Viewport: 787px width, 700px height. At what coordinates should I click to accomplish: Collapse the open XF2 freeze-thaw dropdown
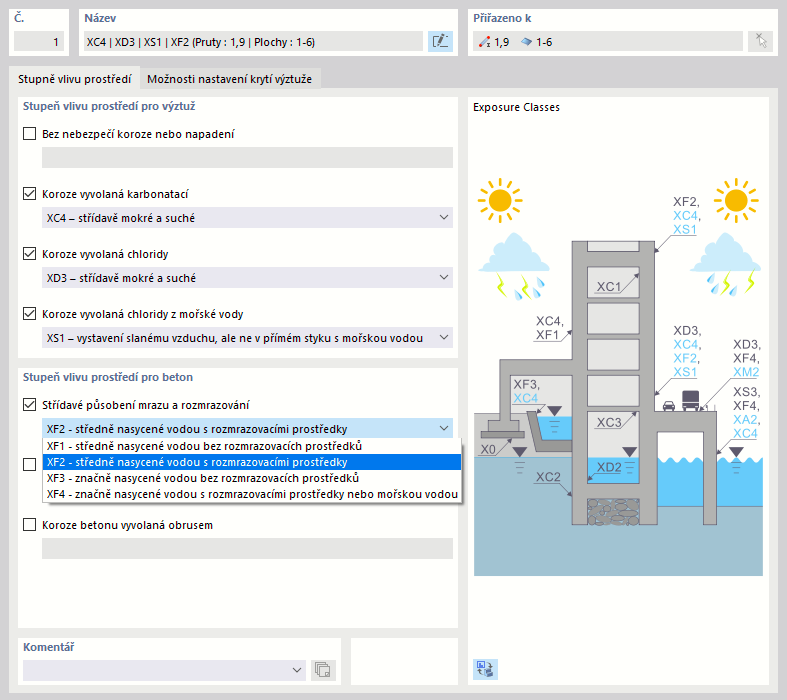click(x=247, y=429)
